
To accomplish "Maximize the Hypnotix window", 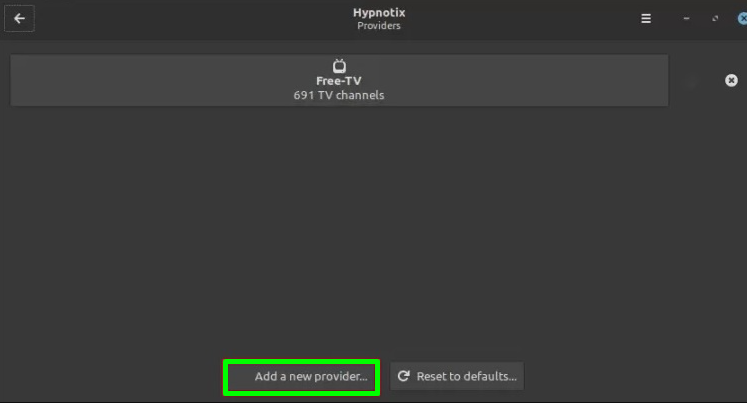I will pos(715,19).
